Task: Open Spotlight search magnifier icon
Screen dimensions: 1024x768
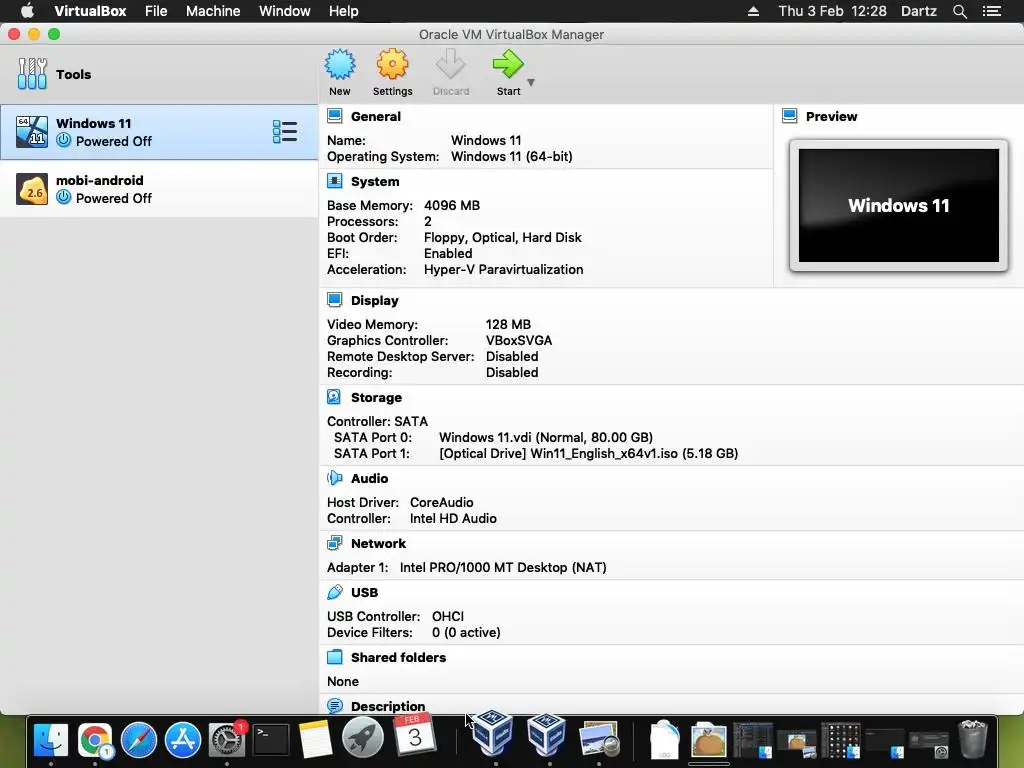Action: pos(959,11)
